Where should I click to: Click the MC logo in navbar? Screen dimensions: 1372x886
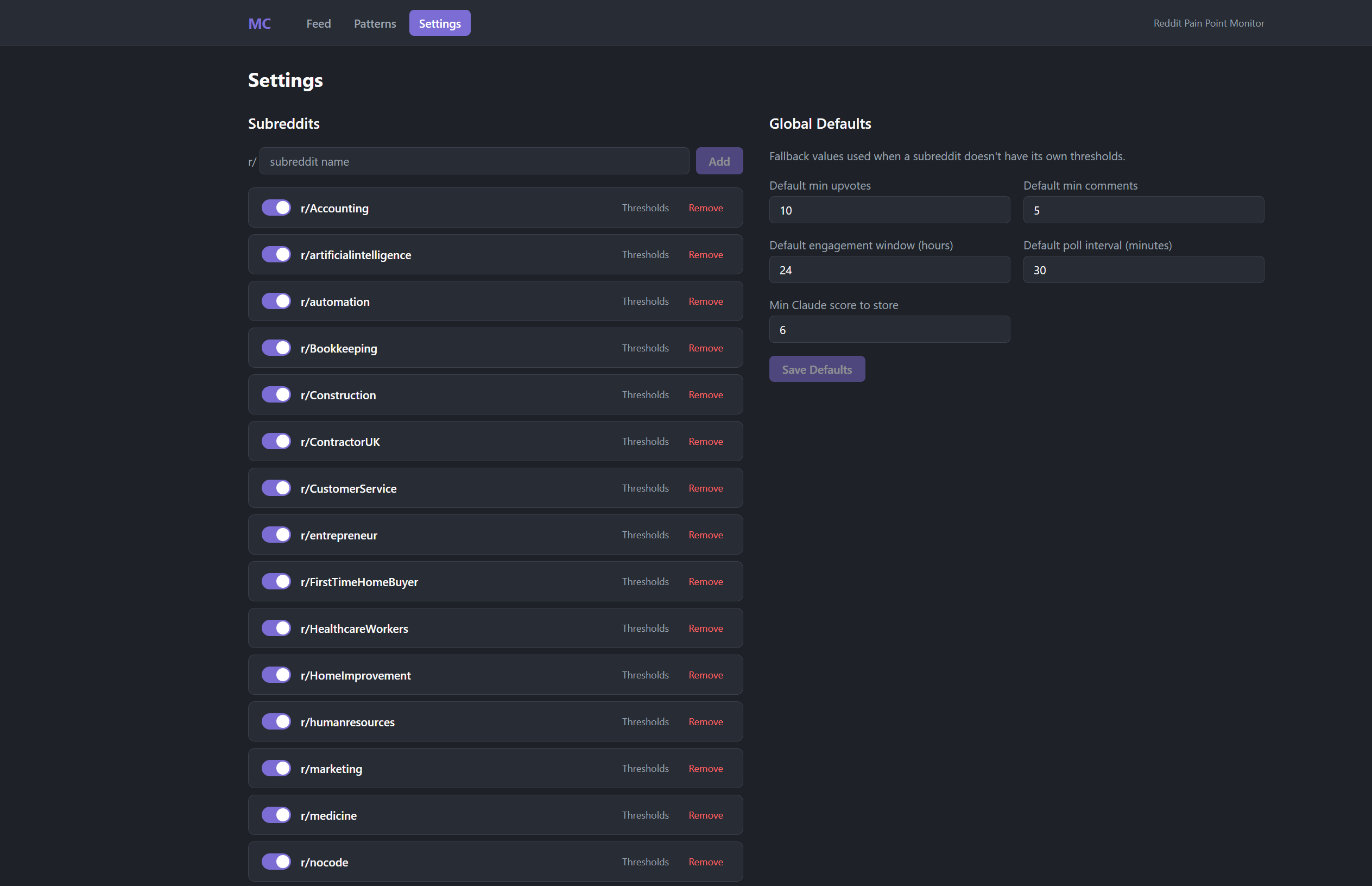tap(260, 23)
